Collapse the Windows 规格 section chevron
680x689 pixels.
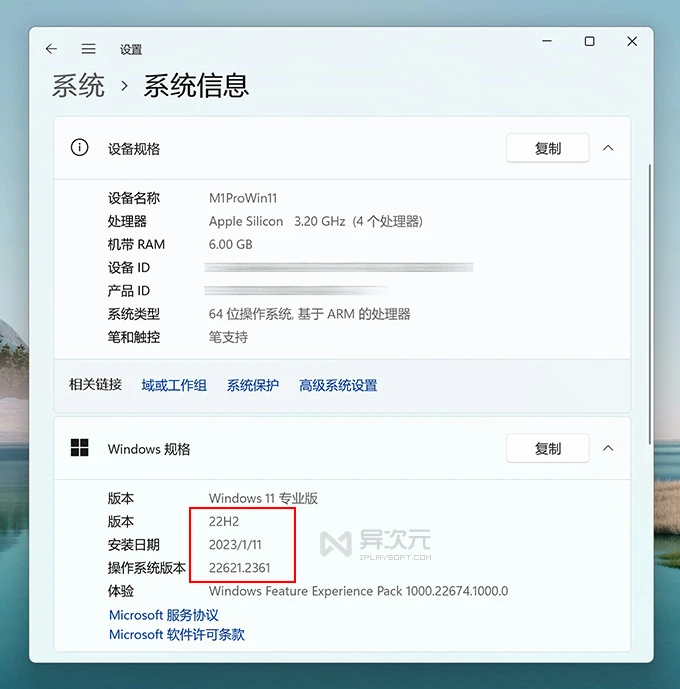pos(608,448)
